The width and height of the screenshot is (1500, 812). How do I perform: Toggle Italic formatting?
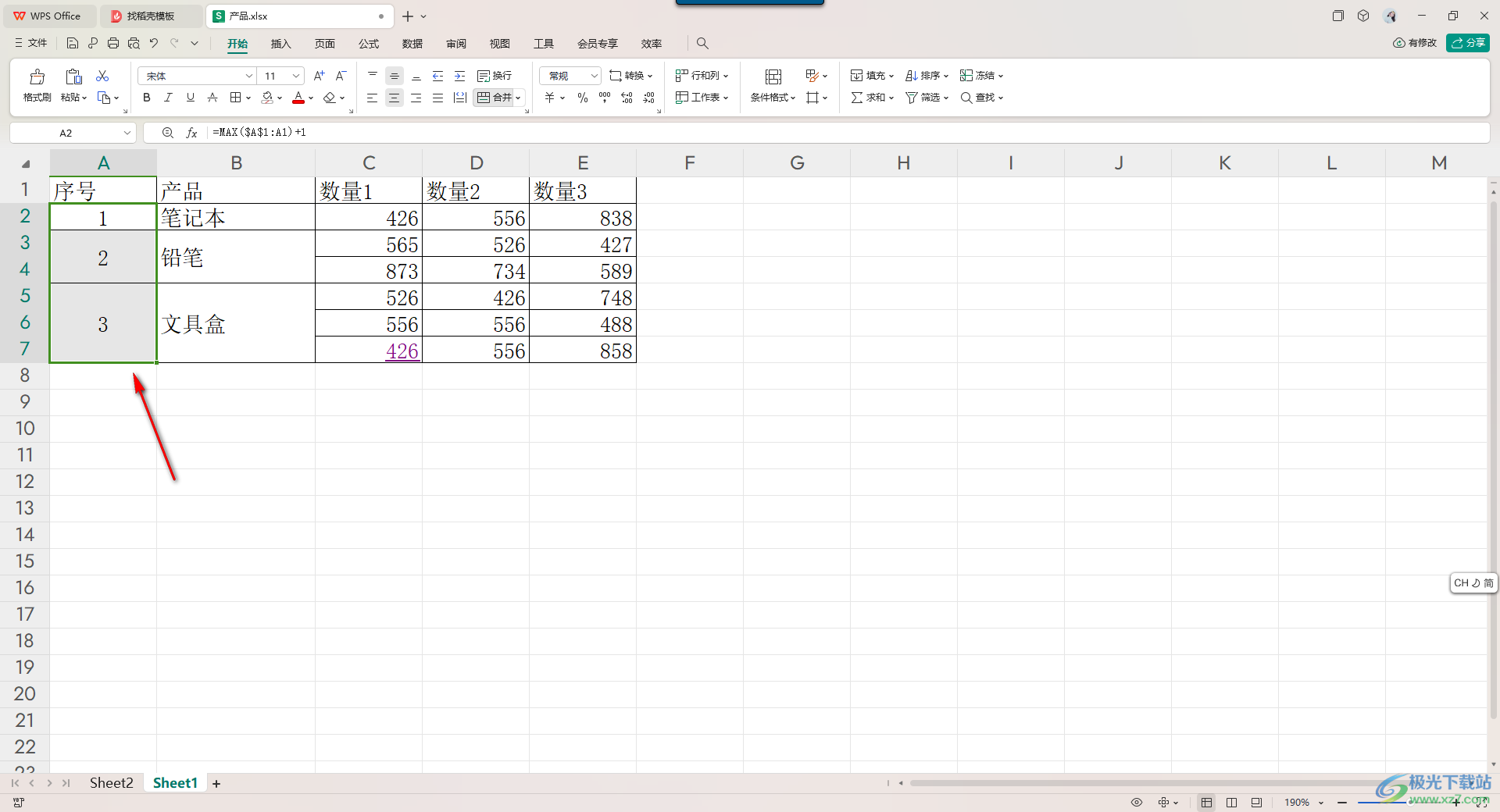(x=168, y=98)
